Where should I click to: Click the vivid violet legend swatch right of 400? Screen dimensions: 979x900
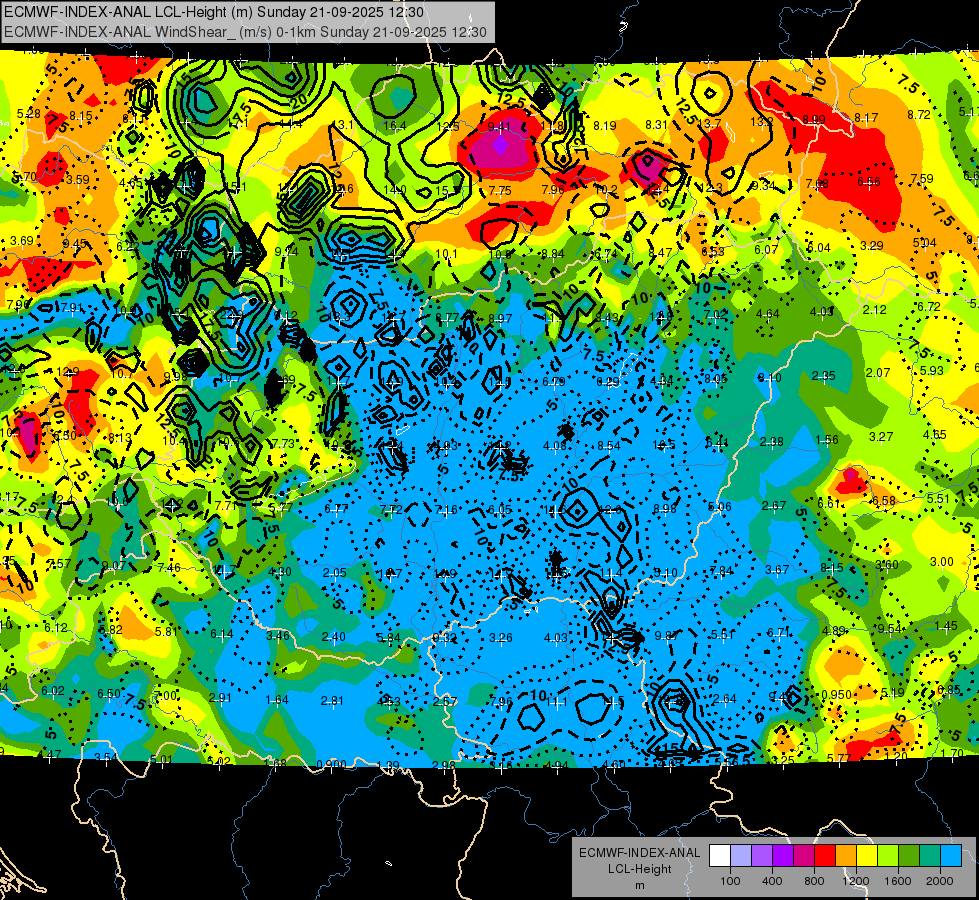(x=783, y=855)
